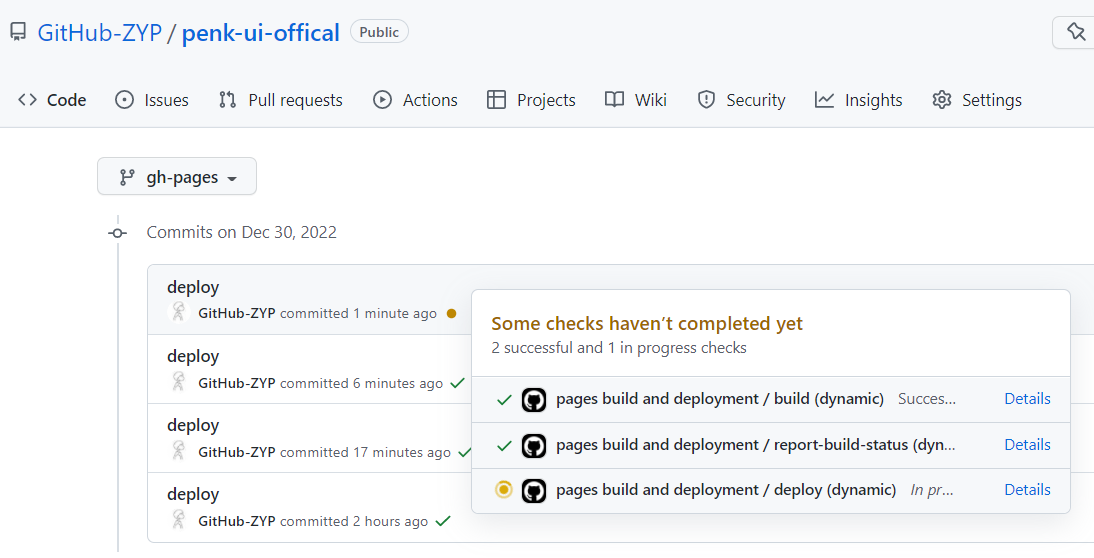The width and height of the screenshot is (1094, 558).
Task: Click green checkmark beside 2 hours ago commit
Action: pos(443,521)
